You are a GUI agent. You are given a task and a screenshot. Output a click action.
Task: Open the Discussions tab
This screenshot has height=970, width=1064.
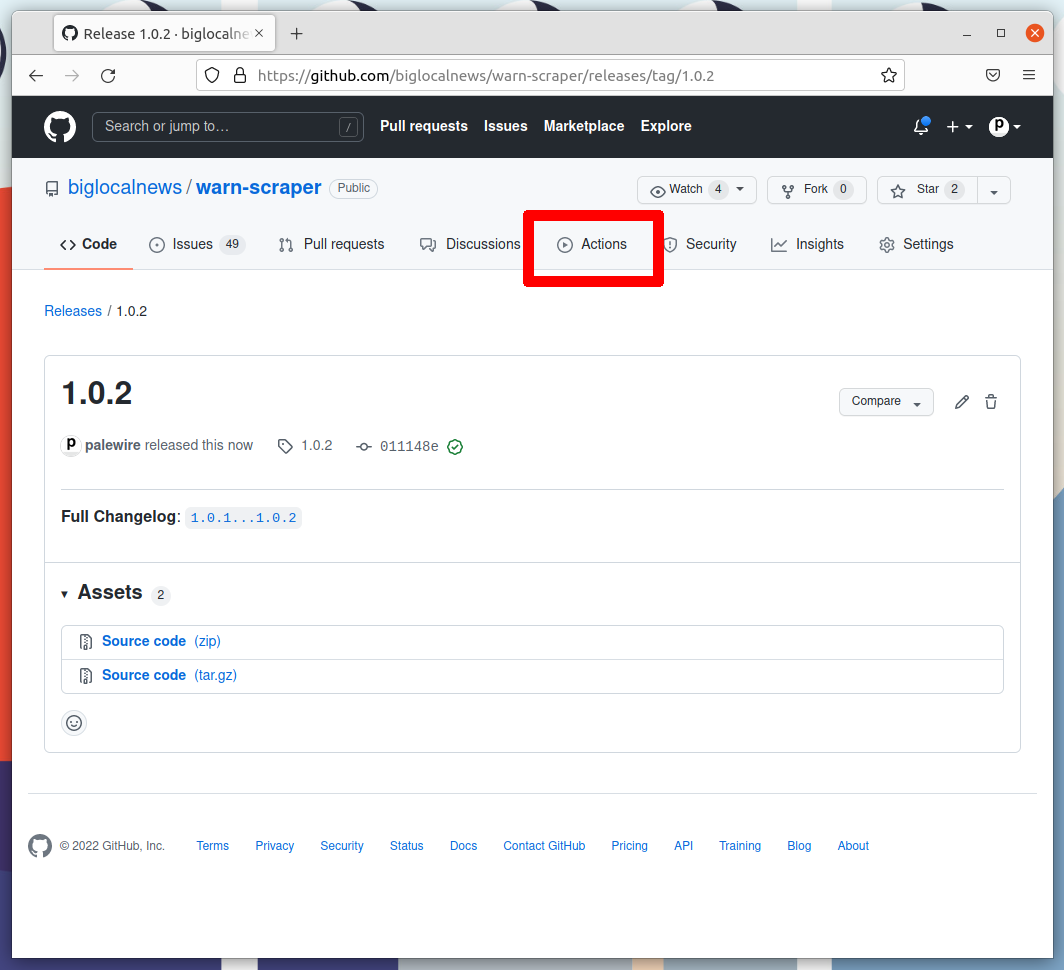[x=470, y=244]
